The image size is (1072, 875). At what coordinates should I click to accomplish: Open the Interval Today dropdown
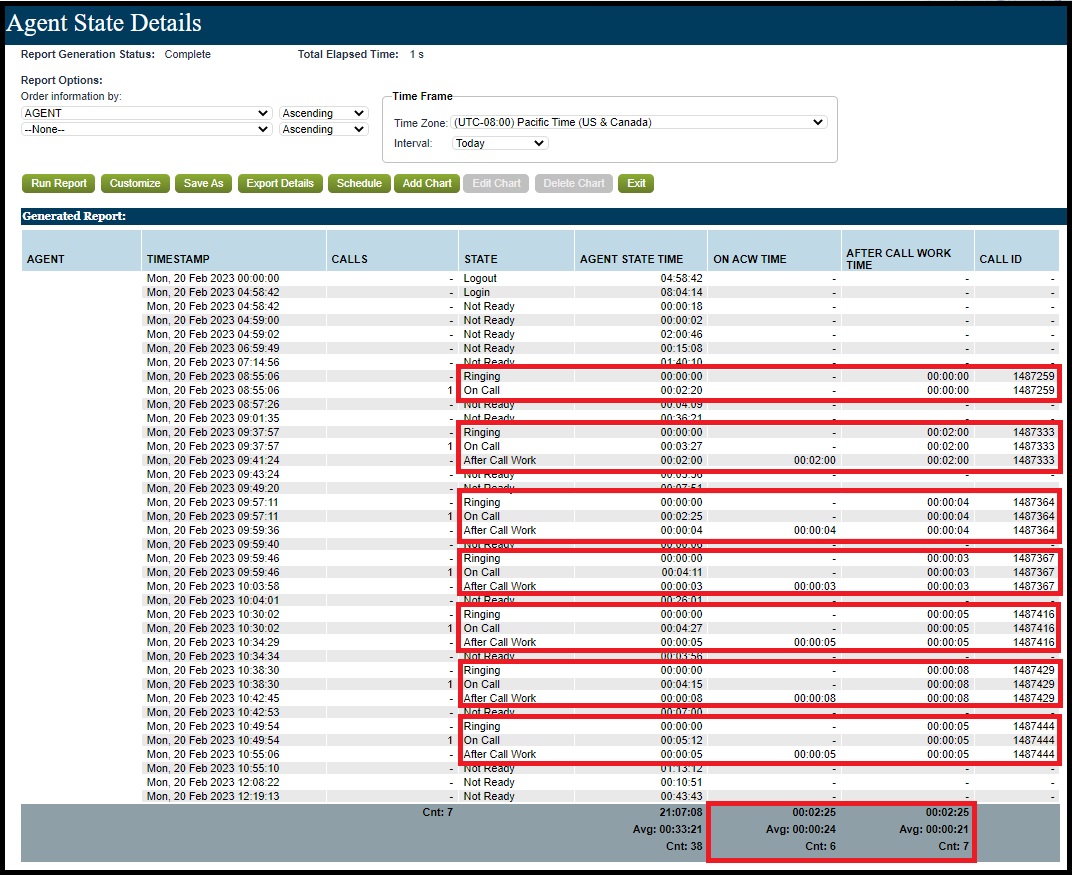(x=500, y=143)
